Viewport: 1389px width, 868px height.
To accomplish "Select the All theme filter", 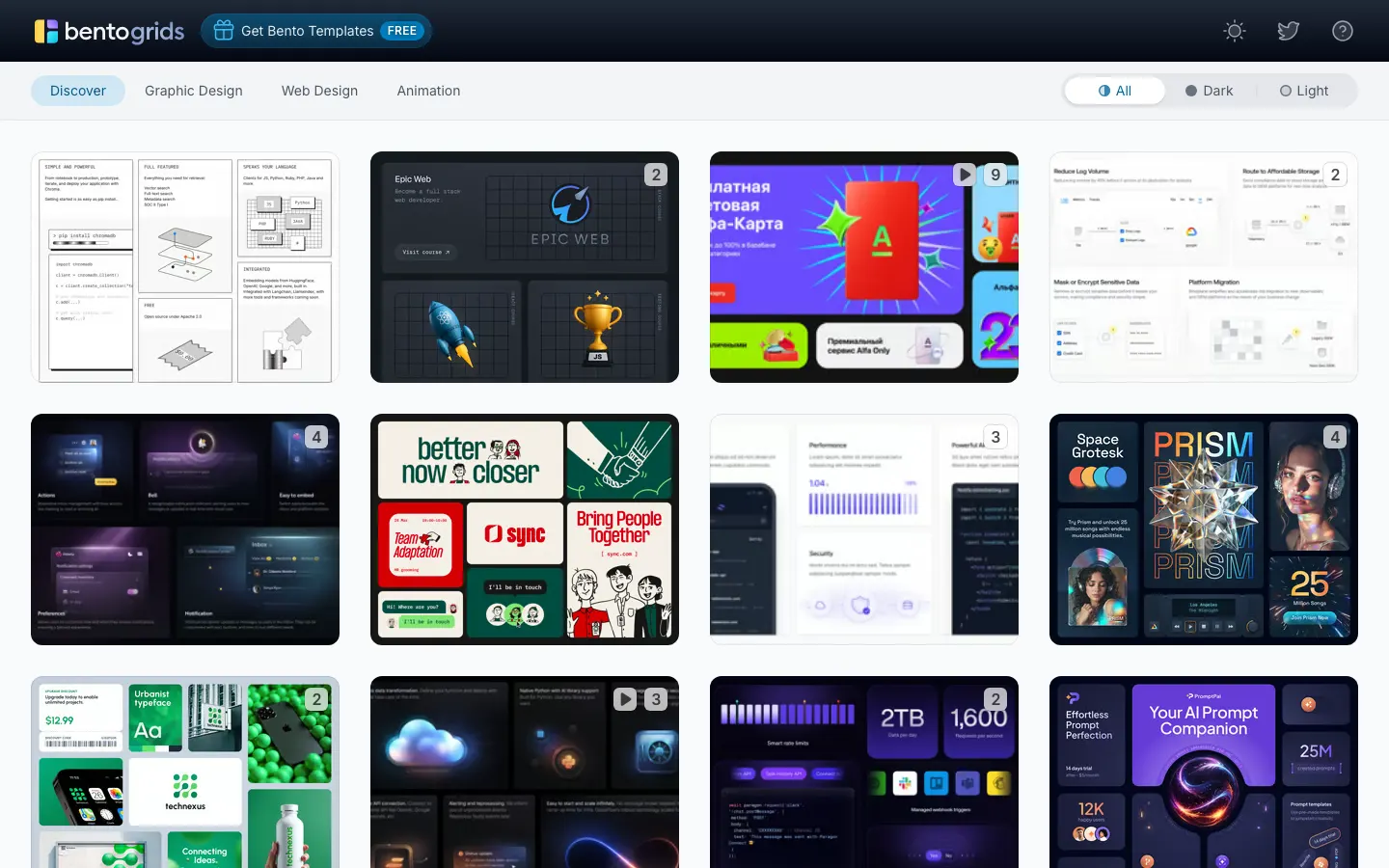I will (1115, 91).
